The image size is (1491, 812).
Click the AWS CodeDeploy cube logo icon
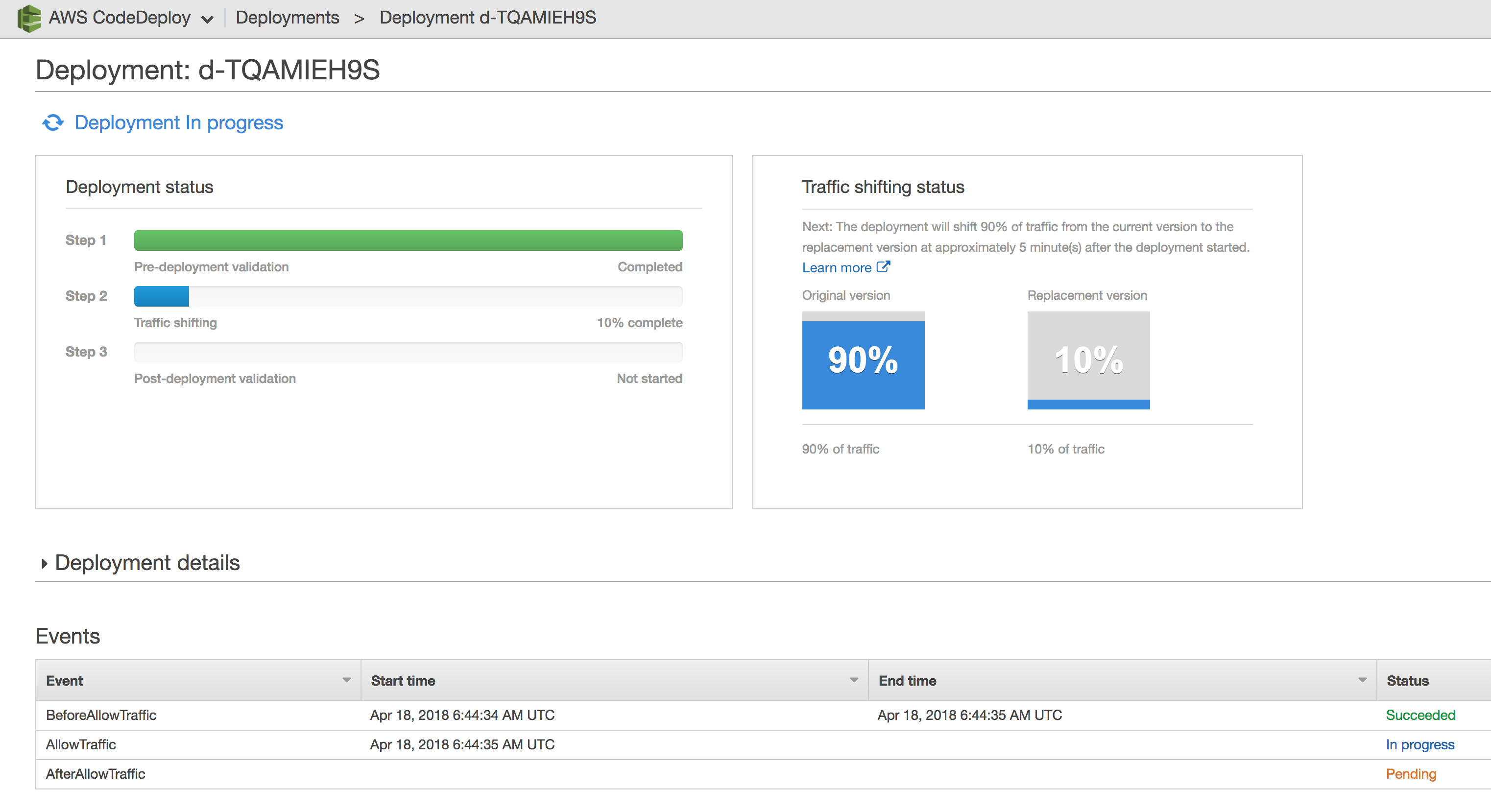point(29,18)
